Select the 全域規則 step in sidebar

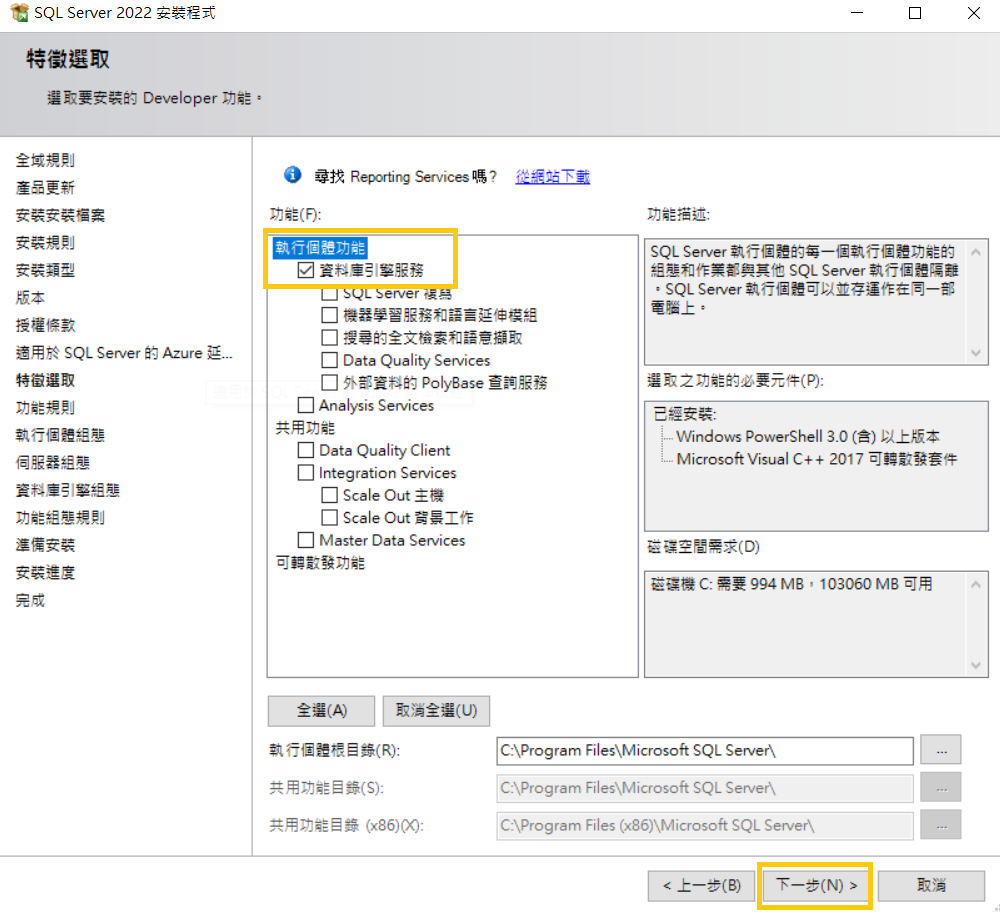[45, 160]
